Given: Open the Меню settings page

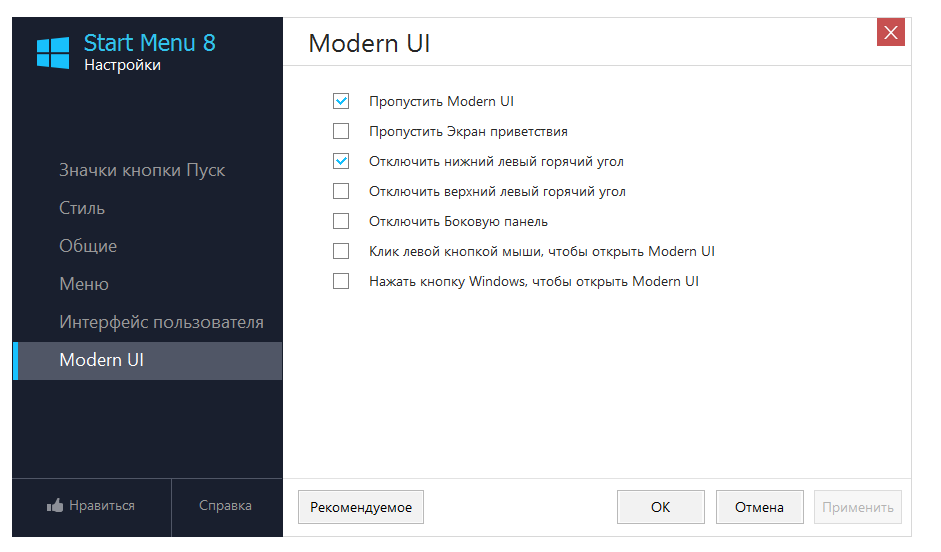Looking at the screenshot, I should pyautogui.click(x=84, y=284).
